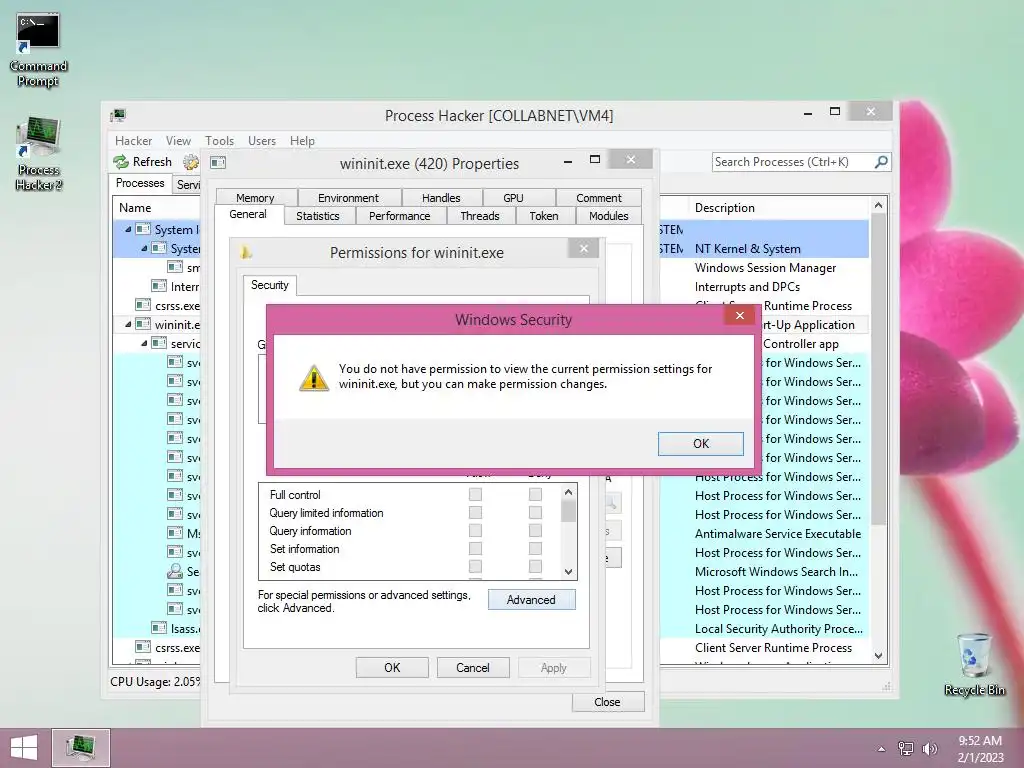This screenshot has height=768, width=1024.
Task: Switch to the Threads tab
Action: [x=480, y=216]
